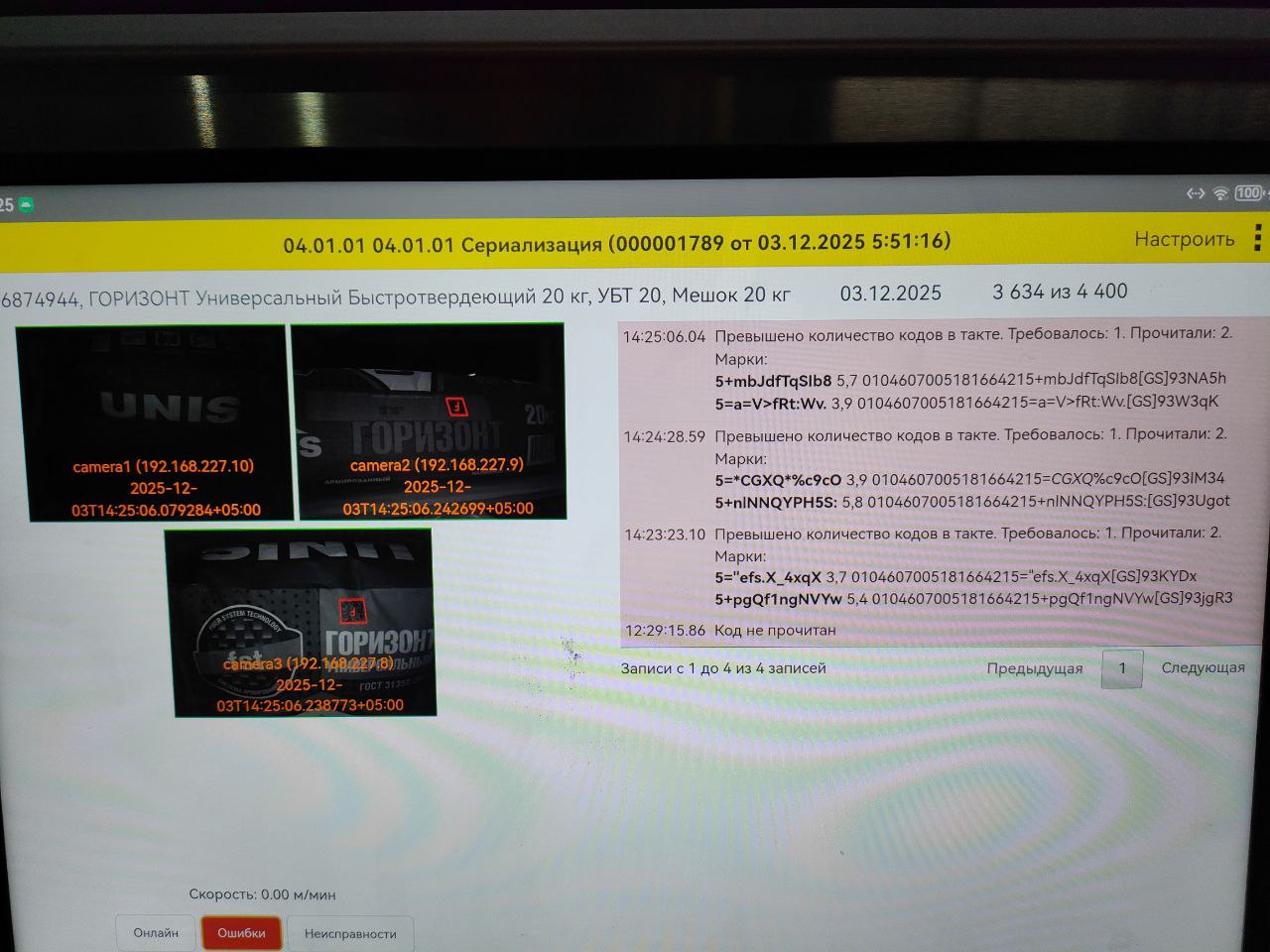1270x952 pixels.
Task: Open the three-dot overflow menu
Action: [1257, 238]
